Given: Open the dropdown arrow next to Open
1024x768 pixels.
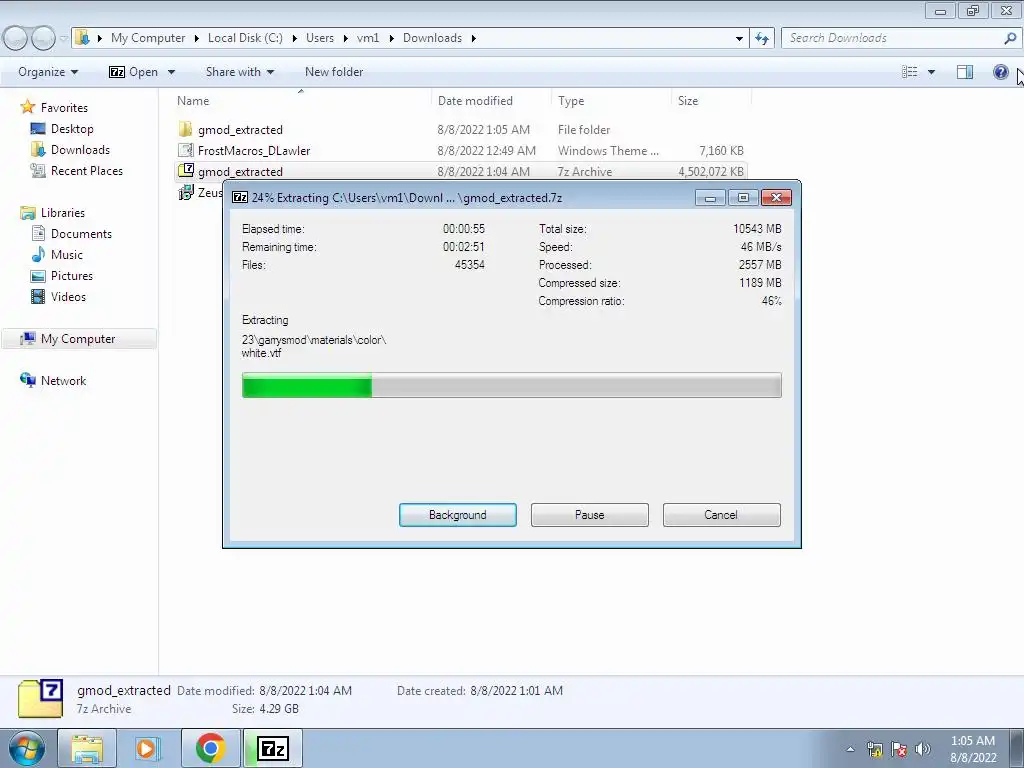Looking at the screenshot, I should tap(171, 72).
